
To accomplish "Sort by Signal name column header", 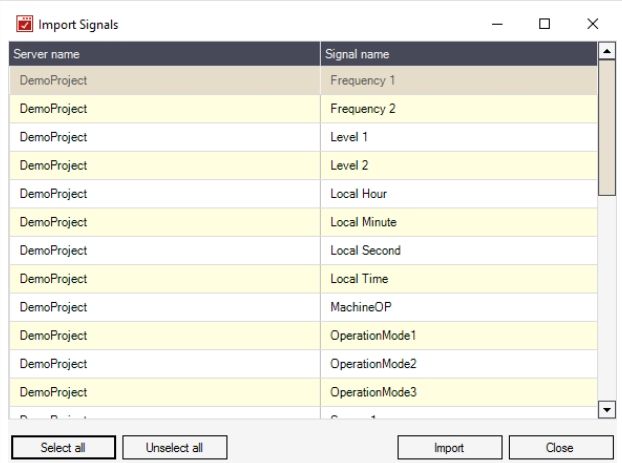I will tap(458, 54).
